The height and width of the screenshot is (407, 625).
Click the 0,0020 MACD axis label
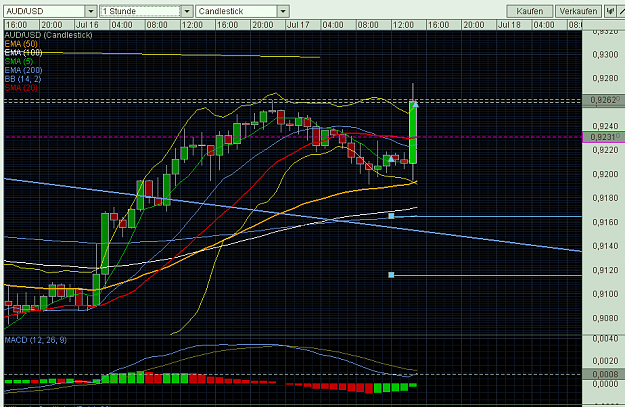click(605, 361)
